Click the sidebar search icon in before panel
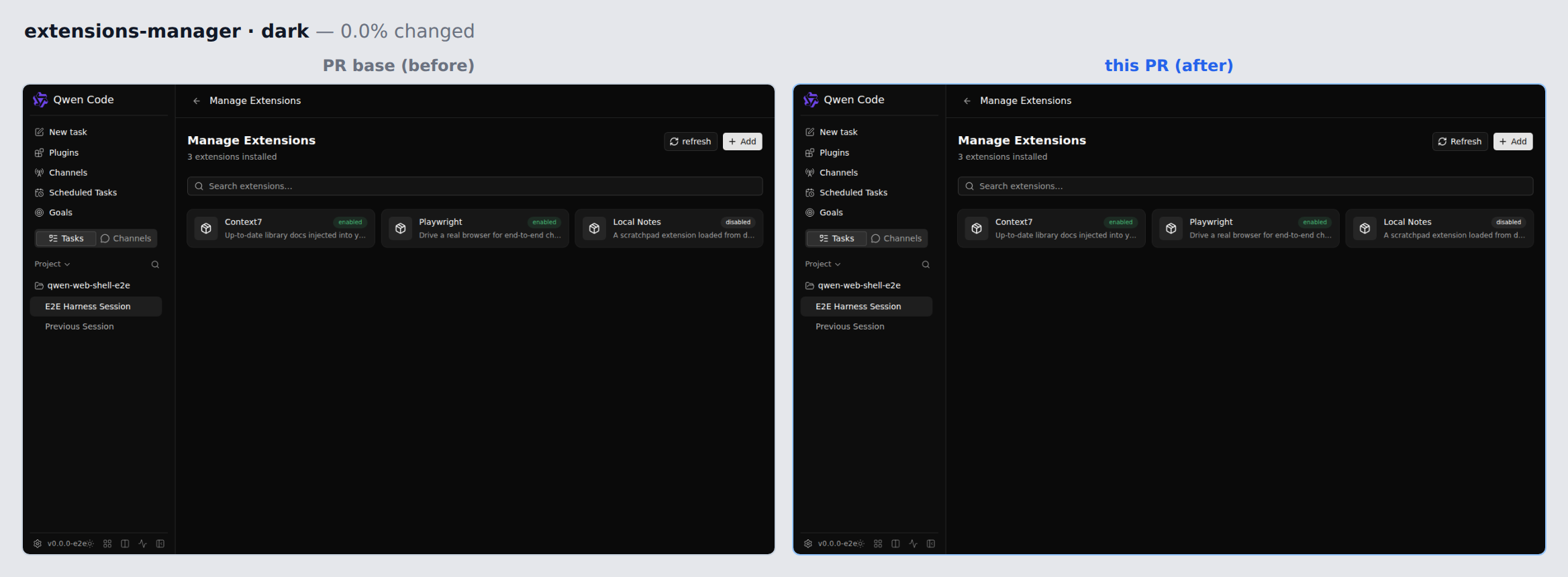 point(155,264)
